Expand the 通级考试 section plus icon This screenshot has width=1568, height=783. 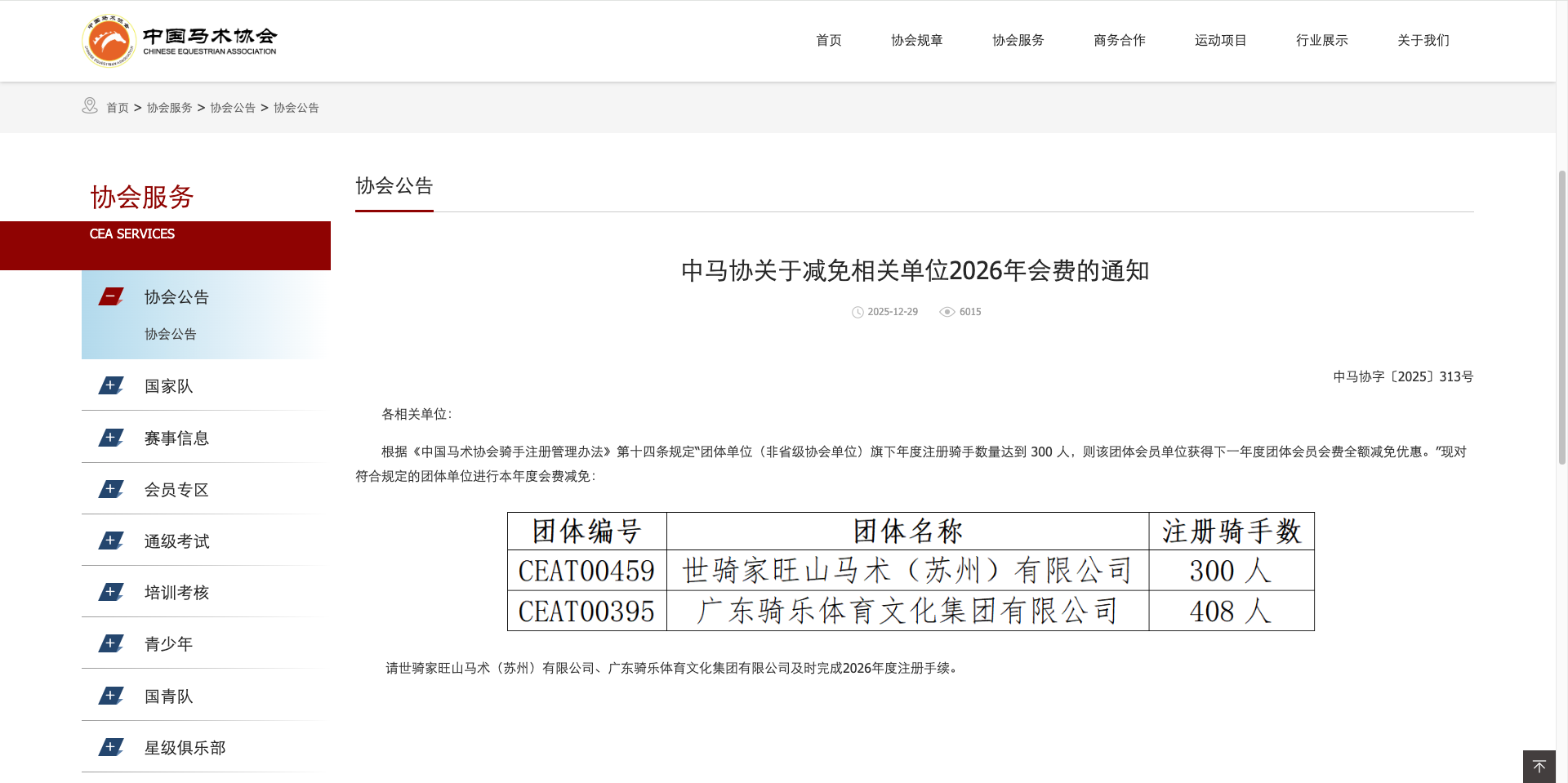[111, 541]
